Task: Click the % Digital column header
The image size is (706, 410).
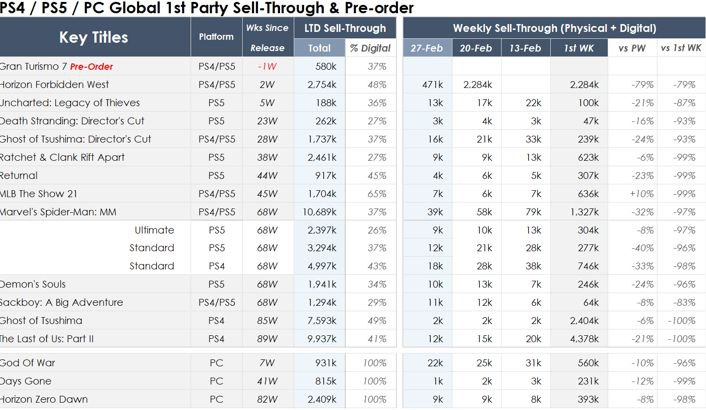Action: 369,48
